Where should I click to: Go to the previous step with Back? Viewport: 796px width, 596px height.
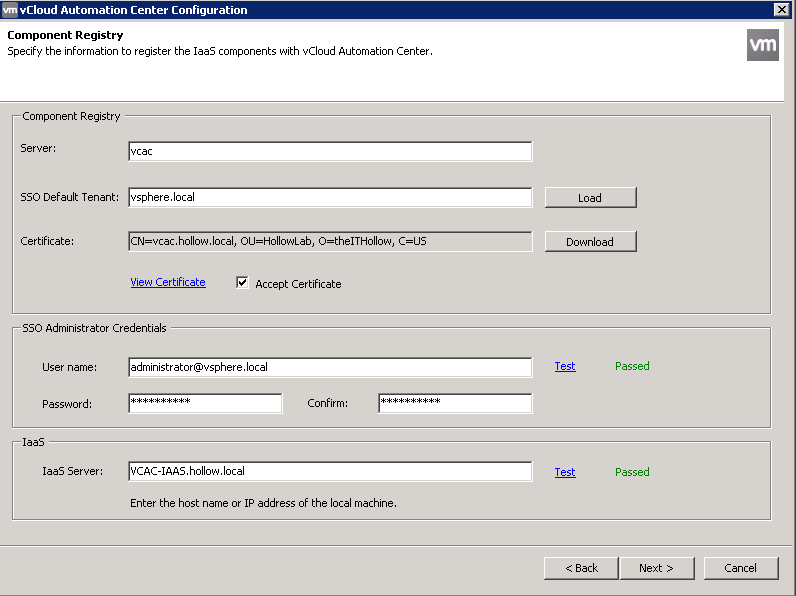click(581, 568)
